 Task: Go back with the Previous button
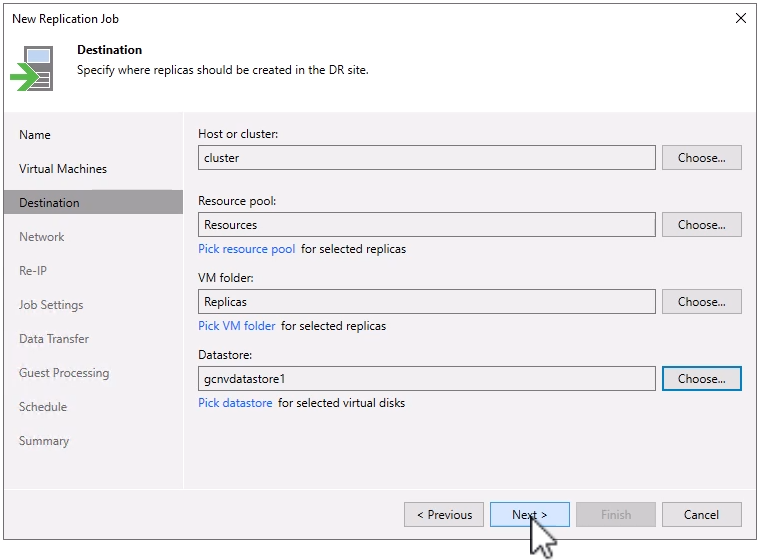[444, 515]
